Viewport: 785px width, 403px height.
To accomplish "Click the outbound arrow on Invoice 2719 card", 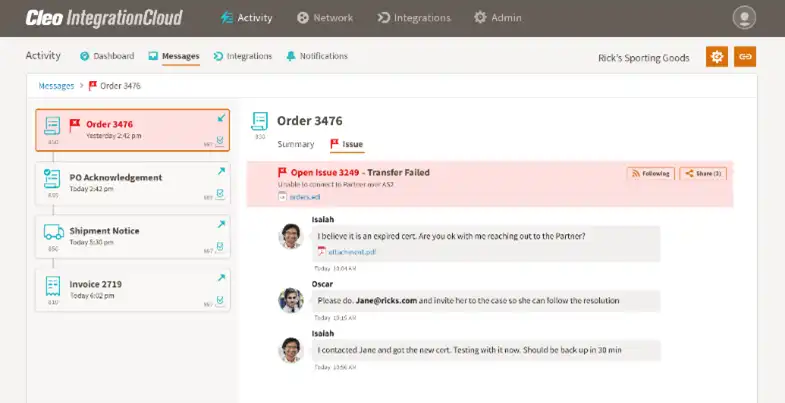I will [x=221, y=277].
